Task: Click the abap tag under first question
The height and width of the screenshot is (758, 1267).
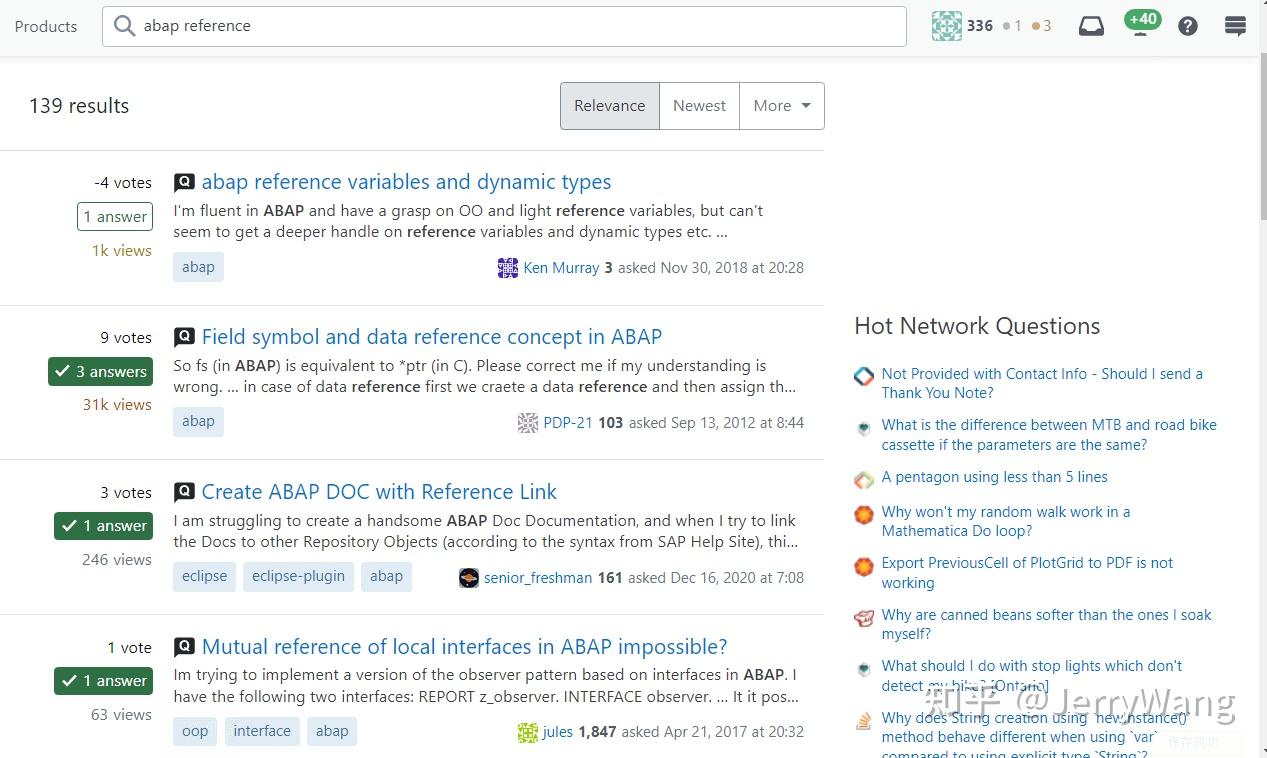Action: [x=198, y=267]
